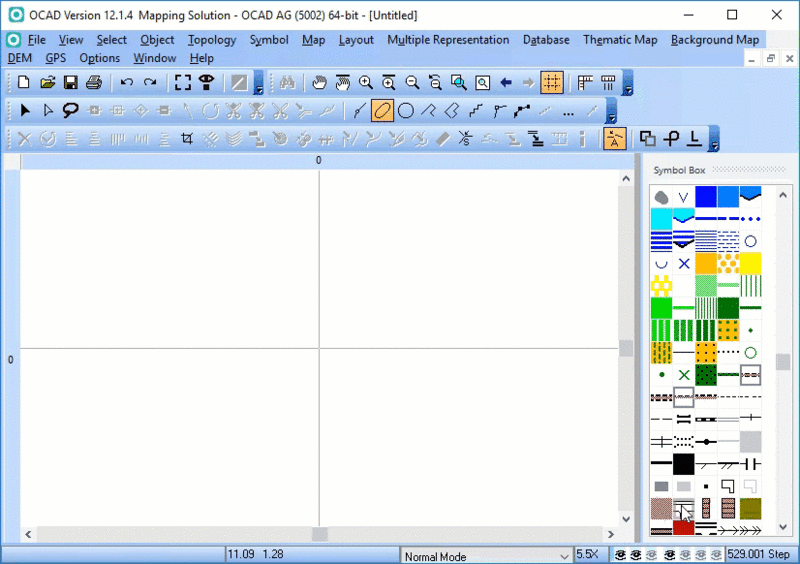Image resolution: width=800 pixels, height=564 pixels.
Task: Click the ruler guides icon
Action: coord(585,82)
